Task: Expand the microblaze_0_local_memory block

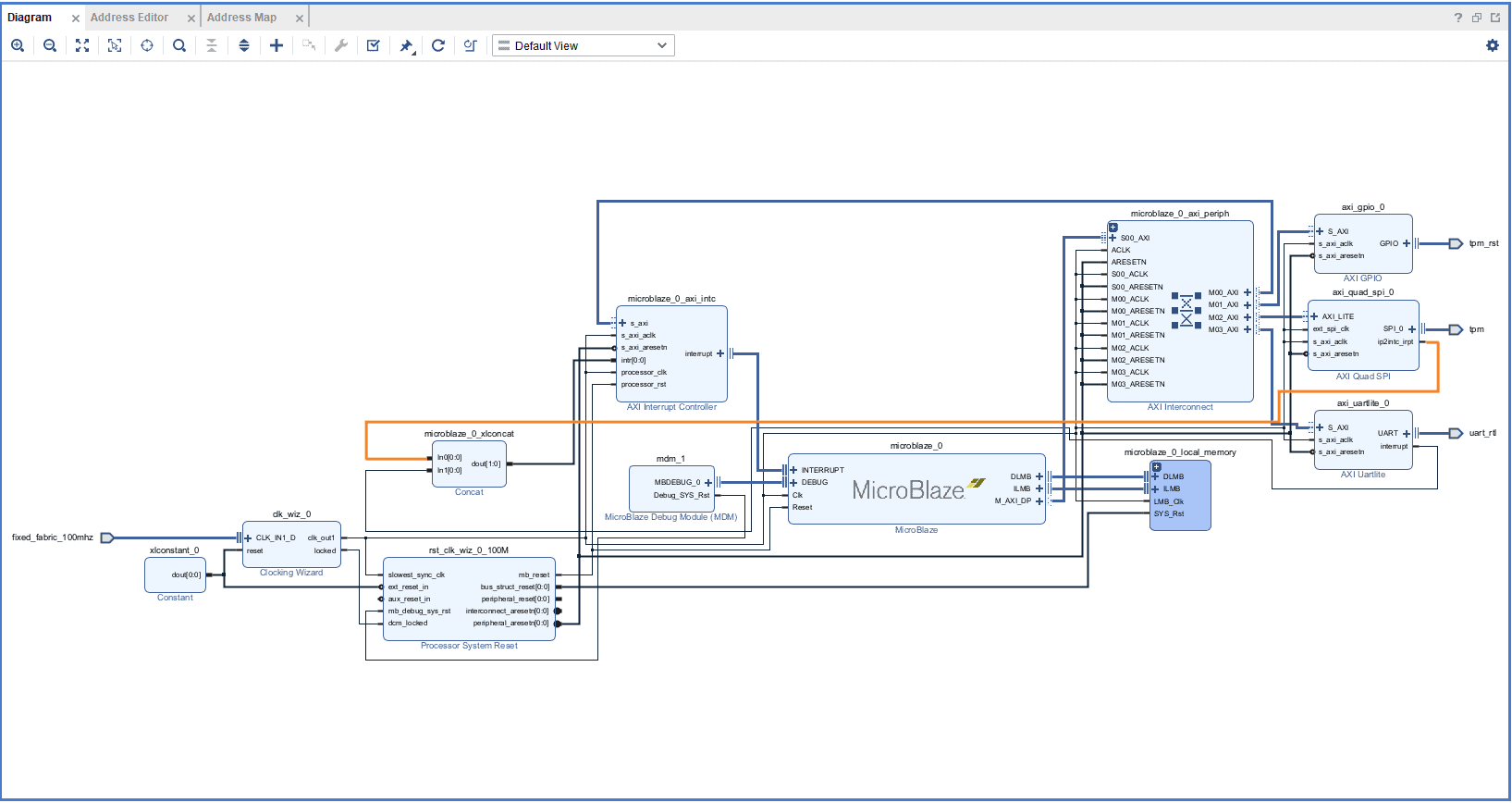Action: click(x=1156, y=466)
